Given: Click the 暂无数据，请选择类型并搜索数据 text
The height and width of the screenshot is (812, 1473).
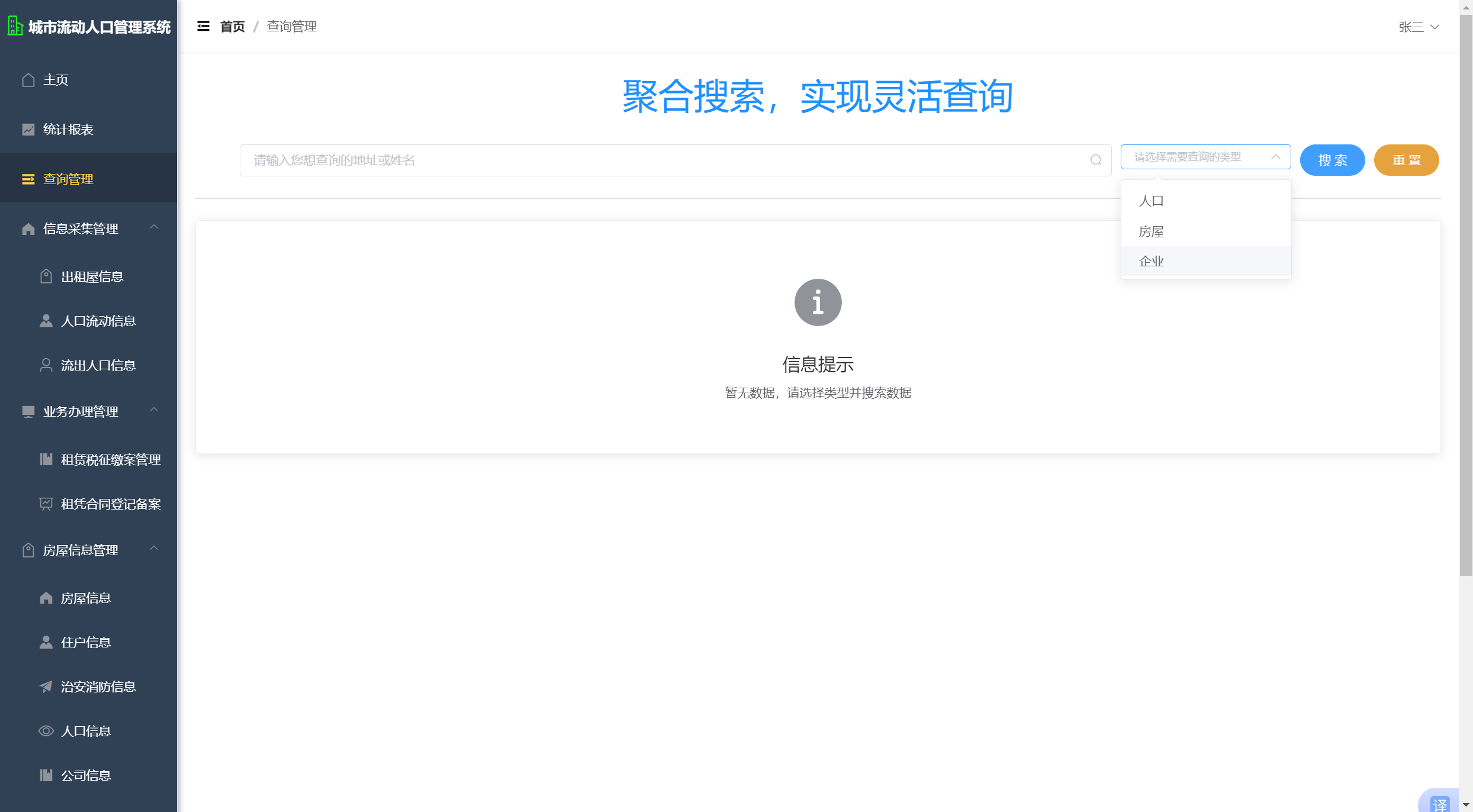Looking at the screenshot, I should click(x=818, y=393).
